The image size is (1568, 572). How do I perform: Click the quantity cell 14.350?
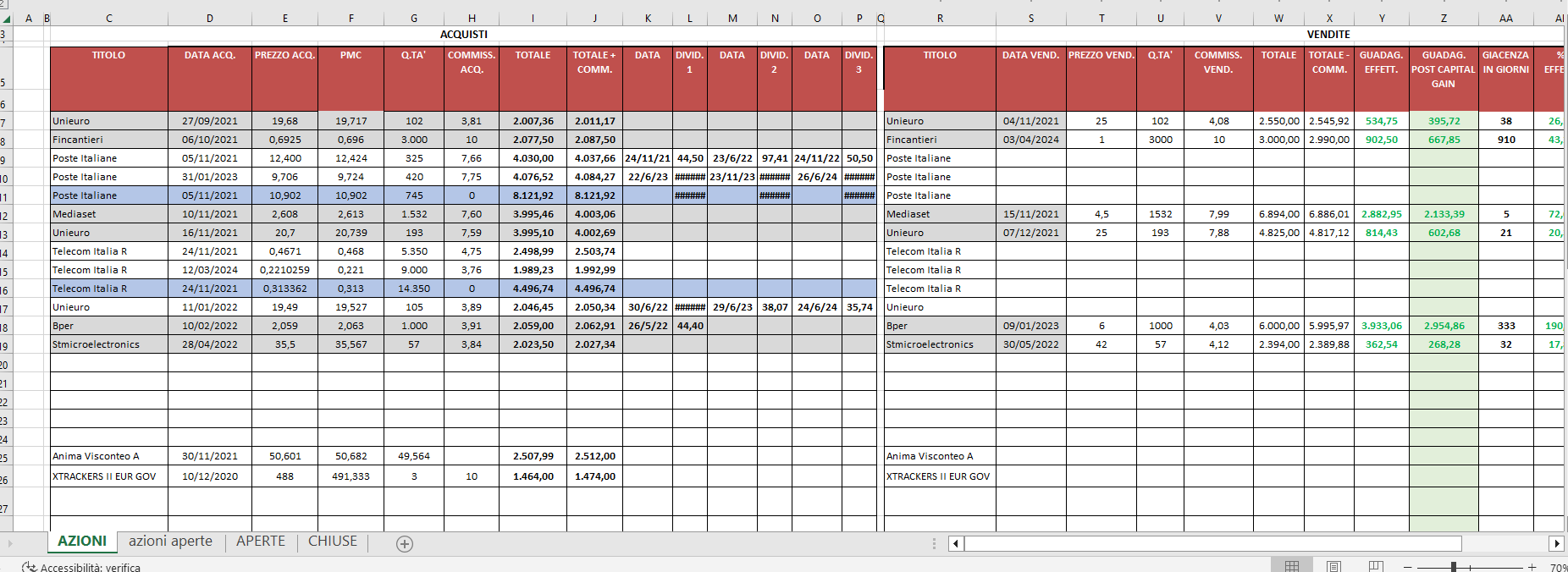(414, 289)
